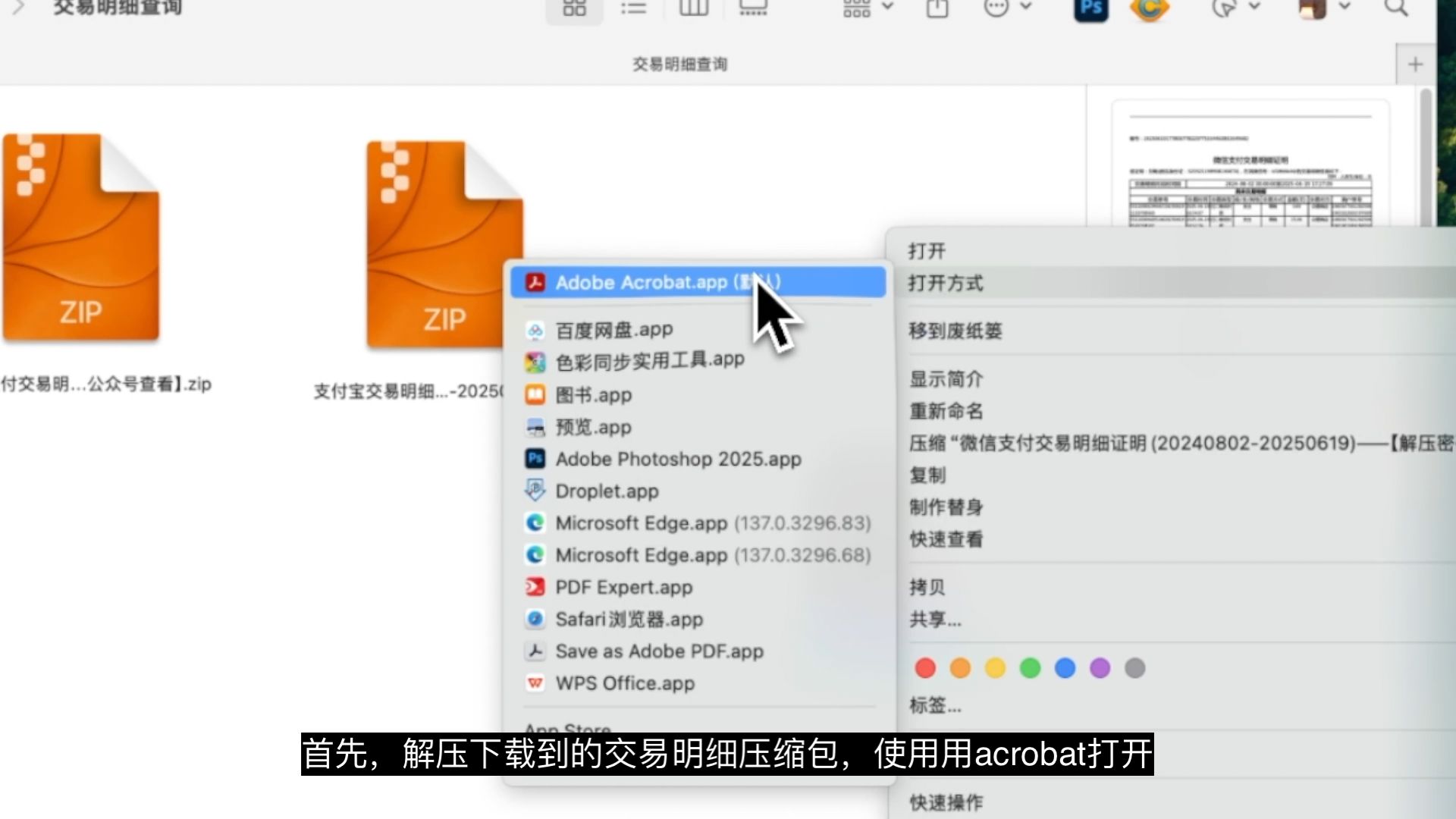Screen dimensions: 1456x819
Task: Switch Finder to list view
Action: tap(633, 8)
